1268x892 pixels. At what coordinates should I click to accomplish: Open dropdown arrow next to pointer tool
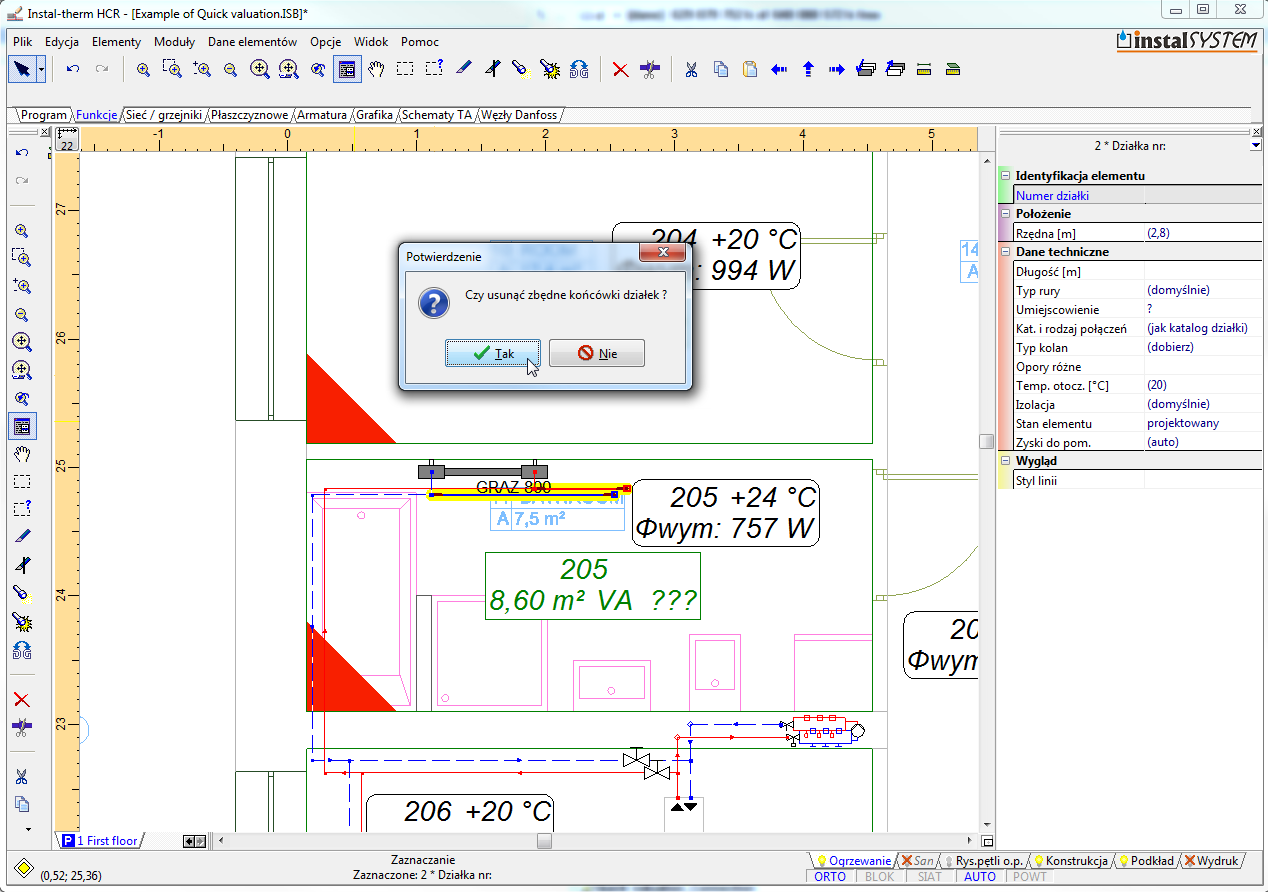(41, 69)
